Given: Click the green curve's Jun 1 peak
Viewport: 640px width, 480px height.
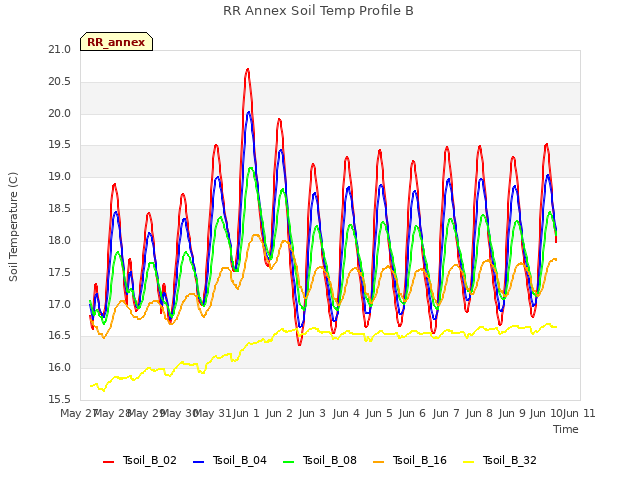Looking at the screenshot, I should (x=251, y=168).
